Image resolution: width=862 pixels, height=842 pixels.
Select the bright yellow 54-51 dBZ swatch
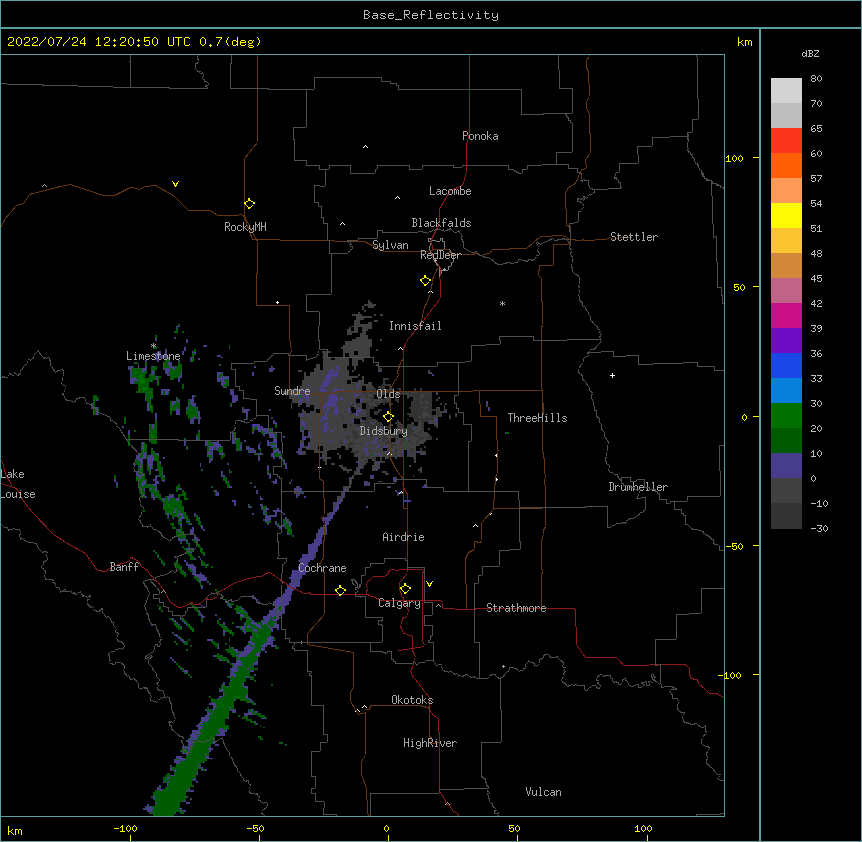coord(786,216)
